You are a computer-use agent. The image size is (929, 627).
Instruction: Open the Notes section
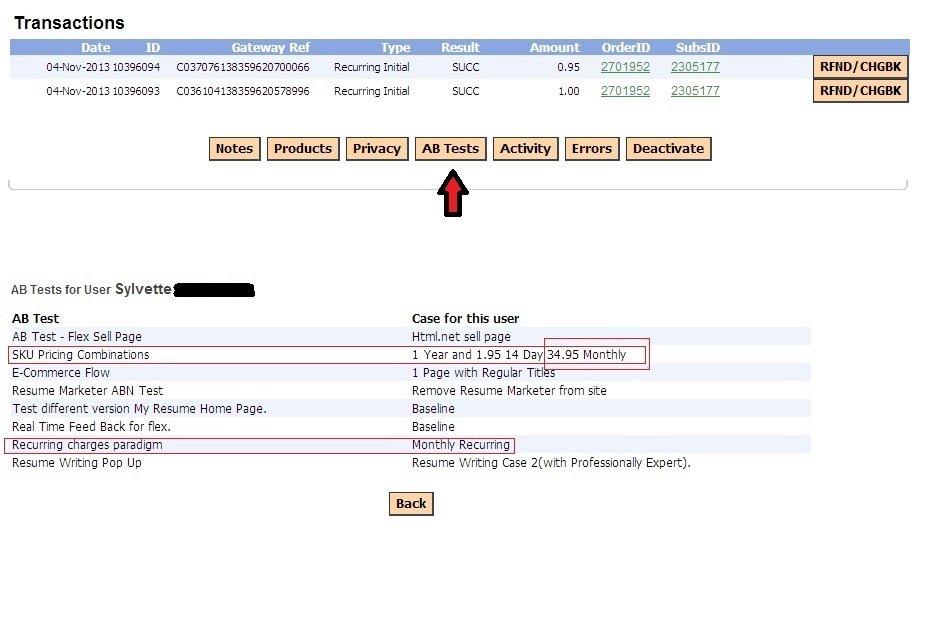pos(234,148)
